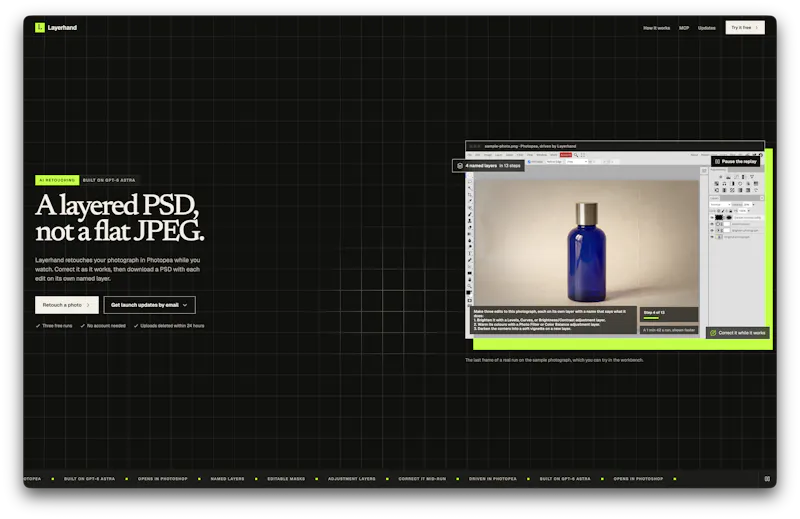Screen dimensions: 800x519
Task: Hide the Original photograph layer via its eye icon
Action: pos(712,237)
